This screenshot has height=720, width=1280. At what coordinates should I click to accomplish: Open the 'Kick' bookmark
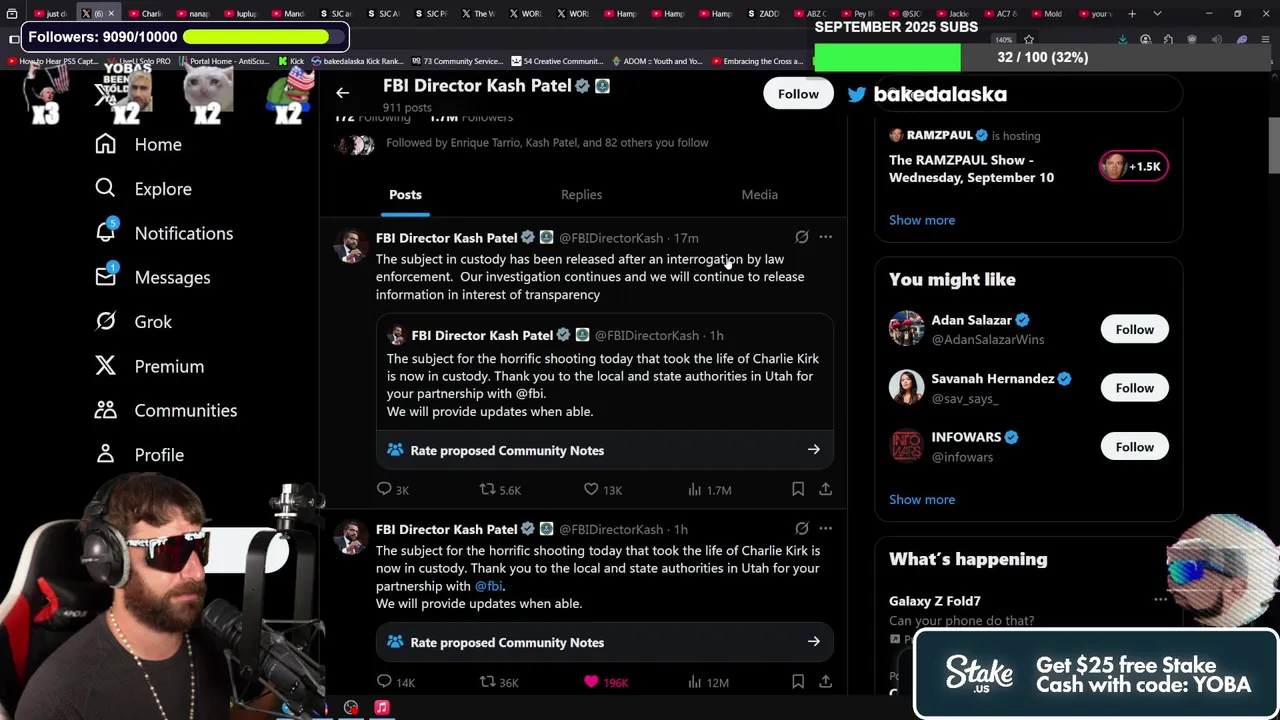(291, 61)
